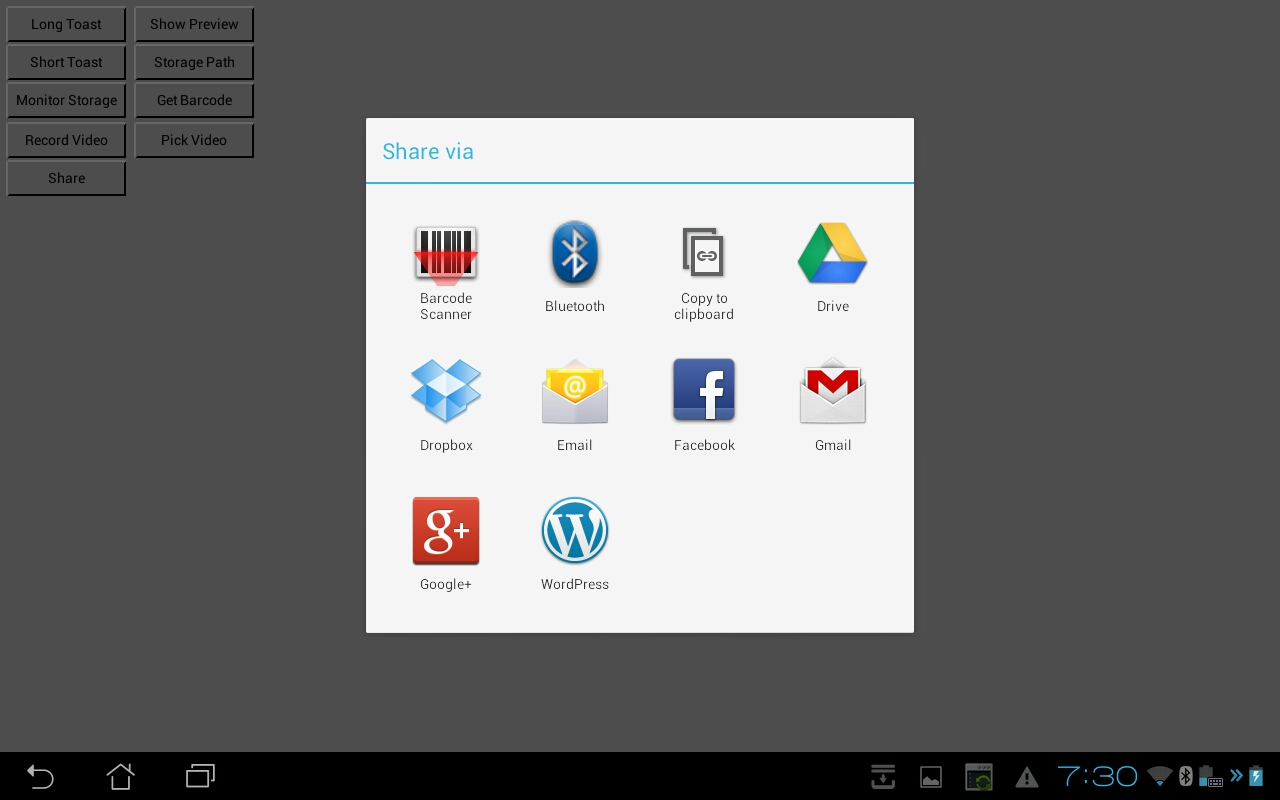Screen dimensions: 1280x800
Task: Click the Share button
Action: 66,178
